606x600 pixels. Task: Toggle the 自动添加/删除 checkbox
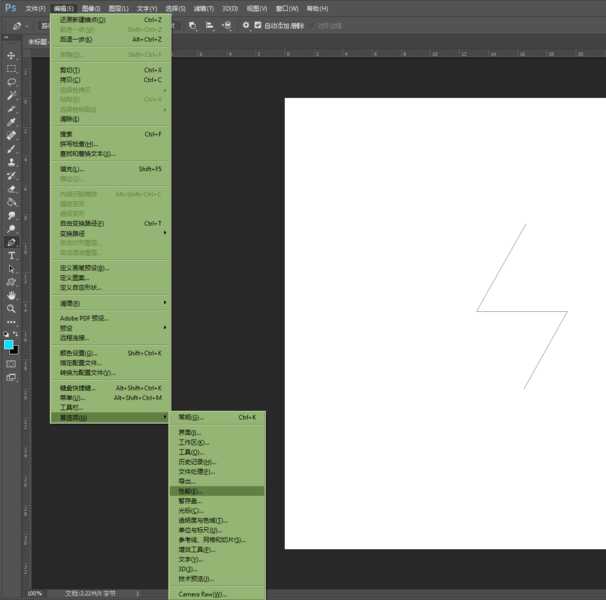click(x=258, y=25)
